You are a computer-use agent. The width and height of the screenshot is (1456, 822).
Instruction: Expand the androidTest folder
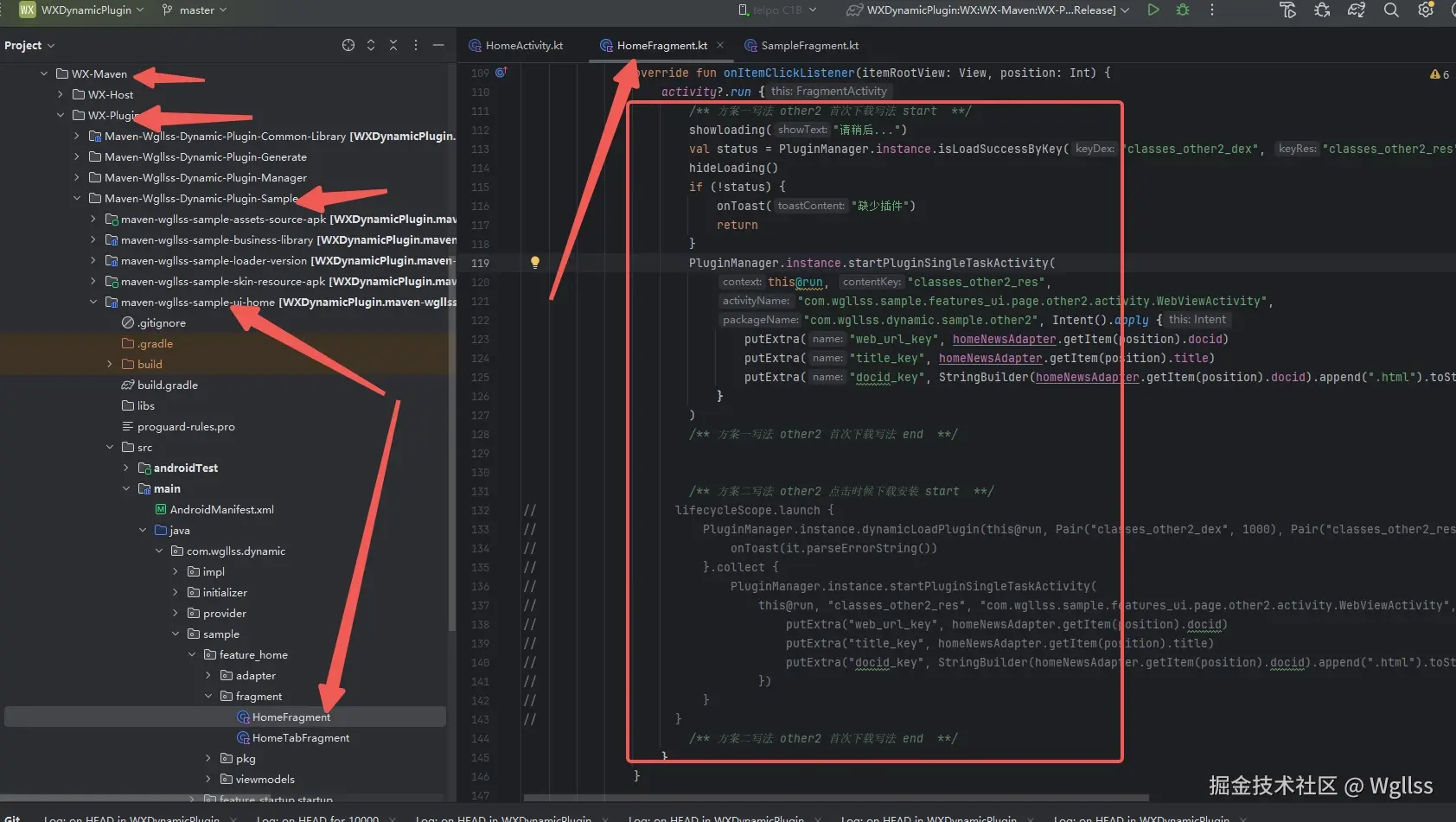126,468
